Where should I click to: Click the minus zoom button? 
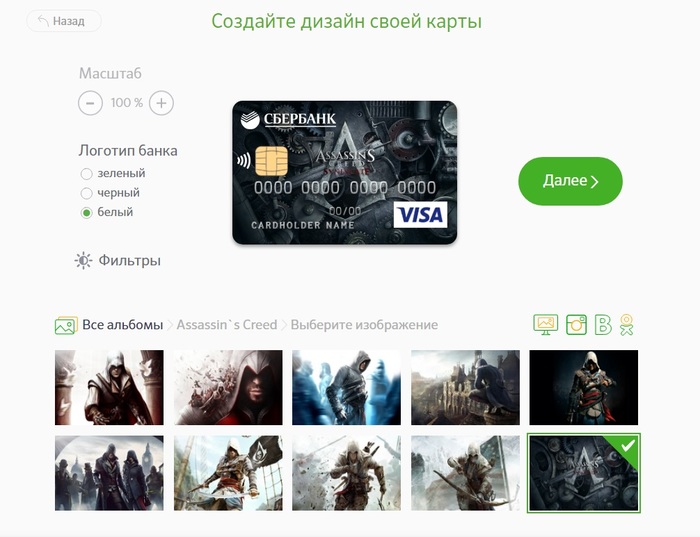90,103
